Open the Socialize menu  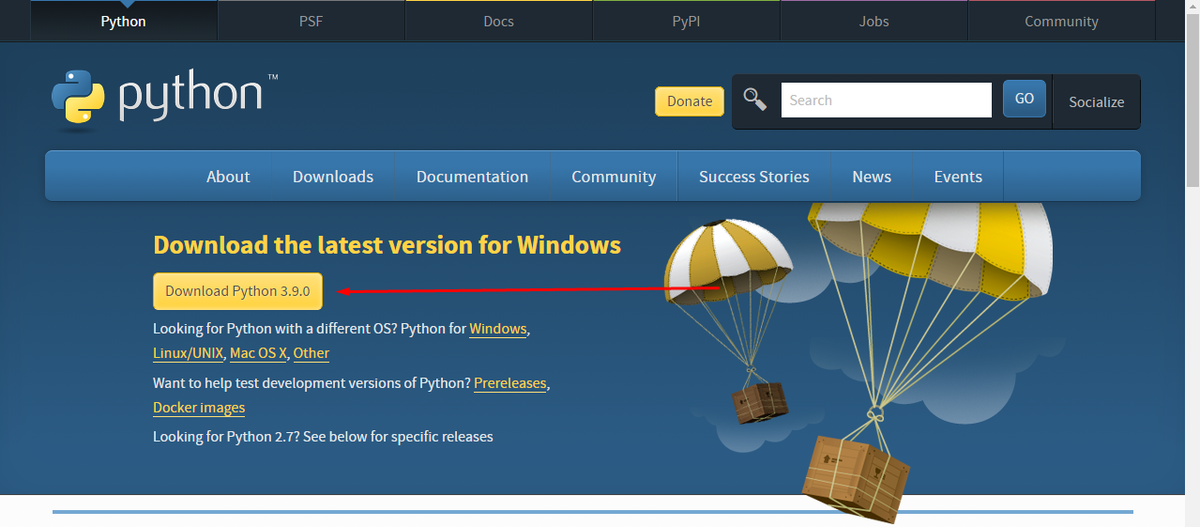1096,102
